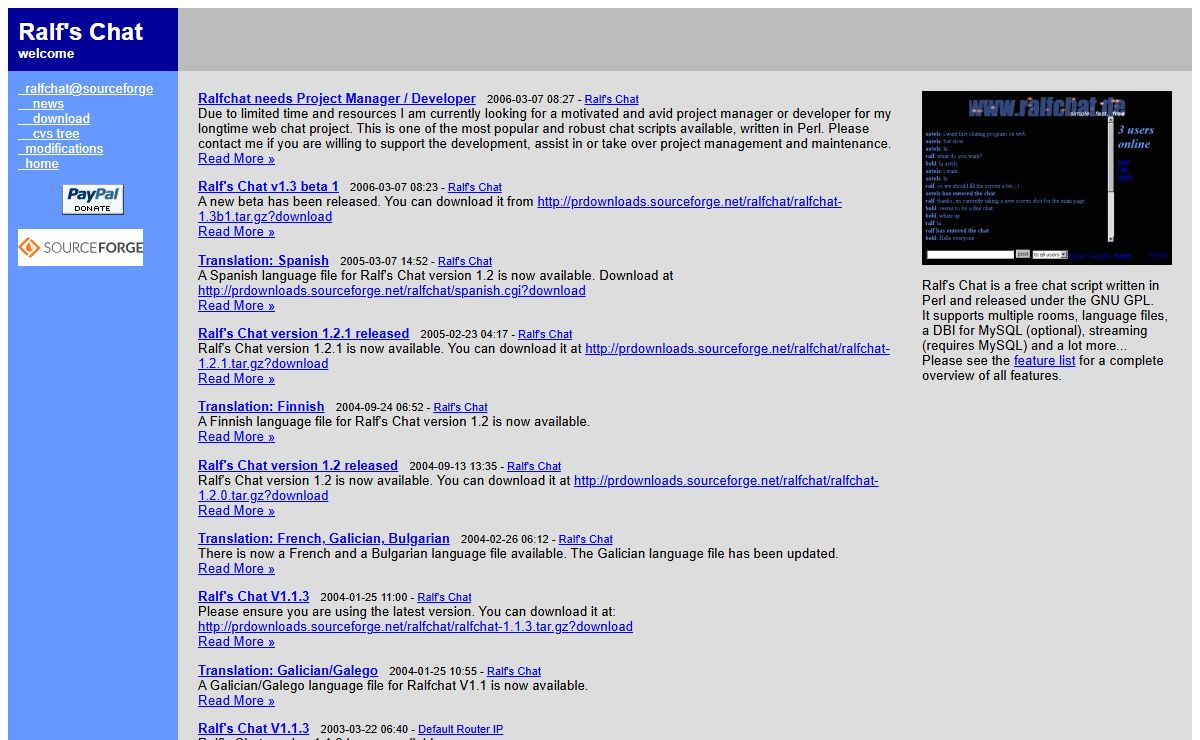Read More under V1.1.3 2004 post

pyautogui.click(x=236, y=641)
